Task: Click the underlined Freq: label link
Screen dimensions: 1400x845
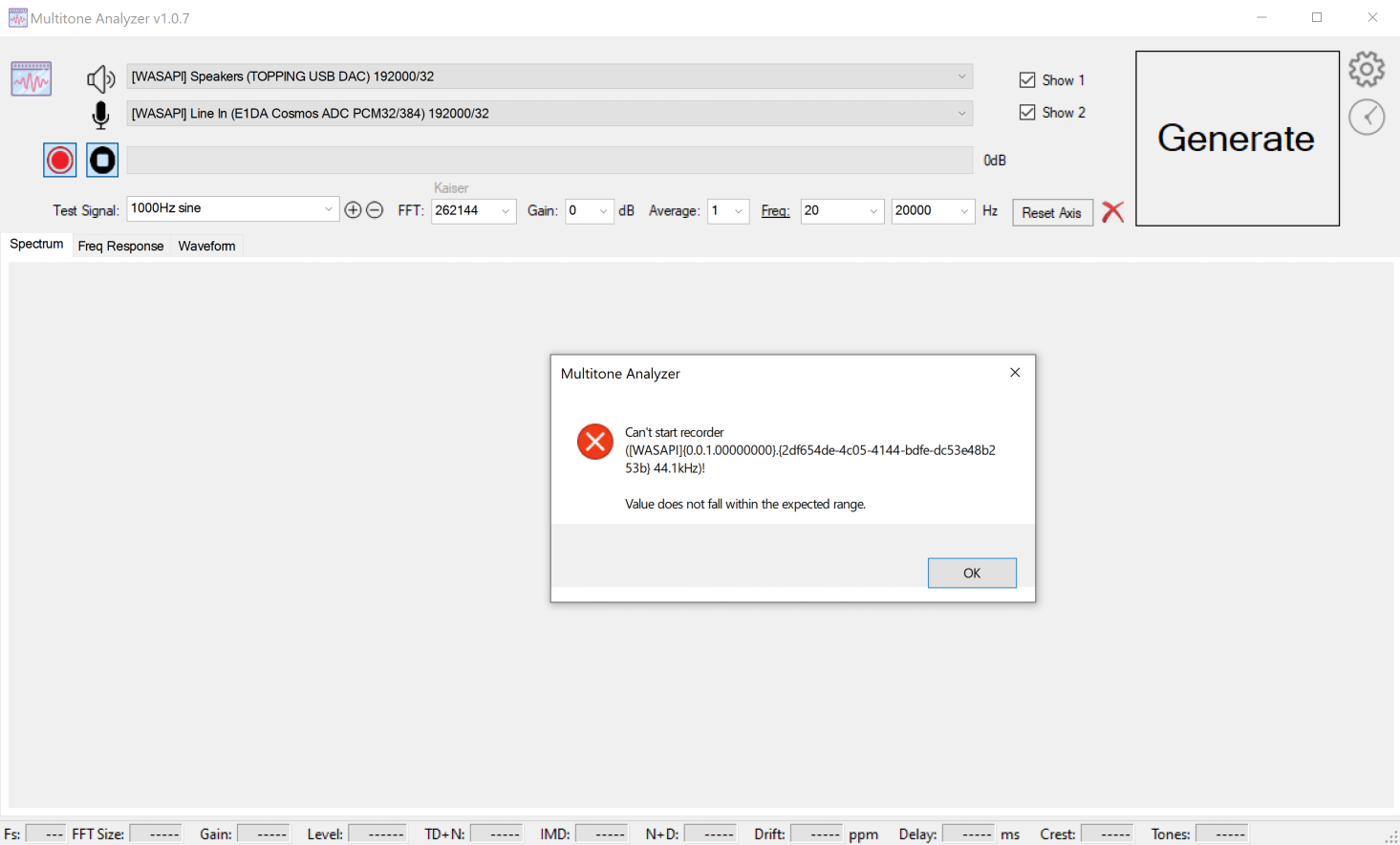Action: pyautogui.click(x=775, y=211)
